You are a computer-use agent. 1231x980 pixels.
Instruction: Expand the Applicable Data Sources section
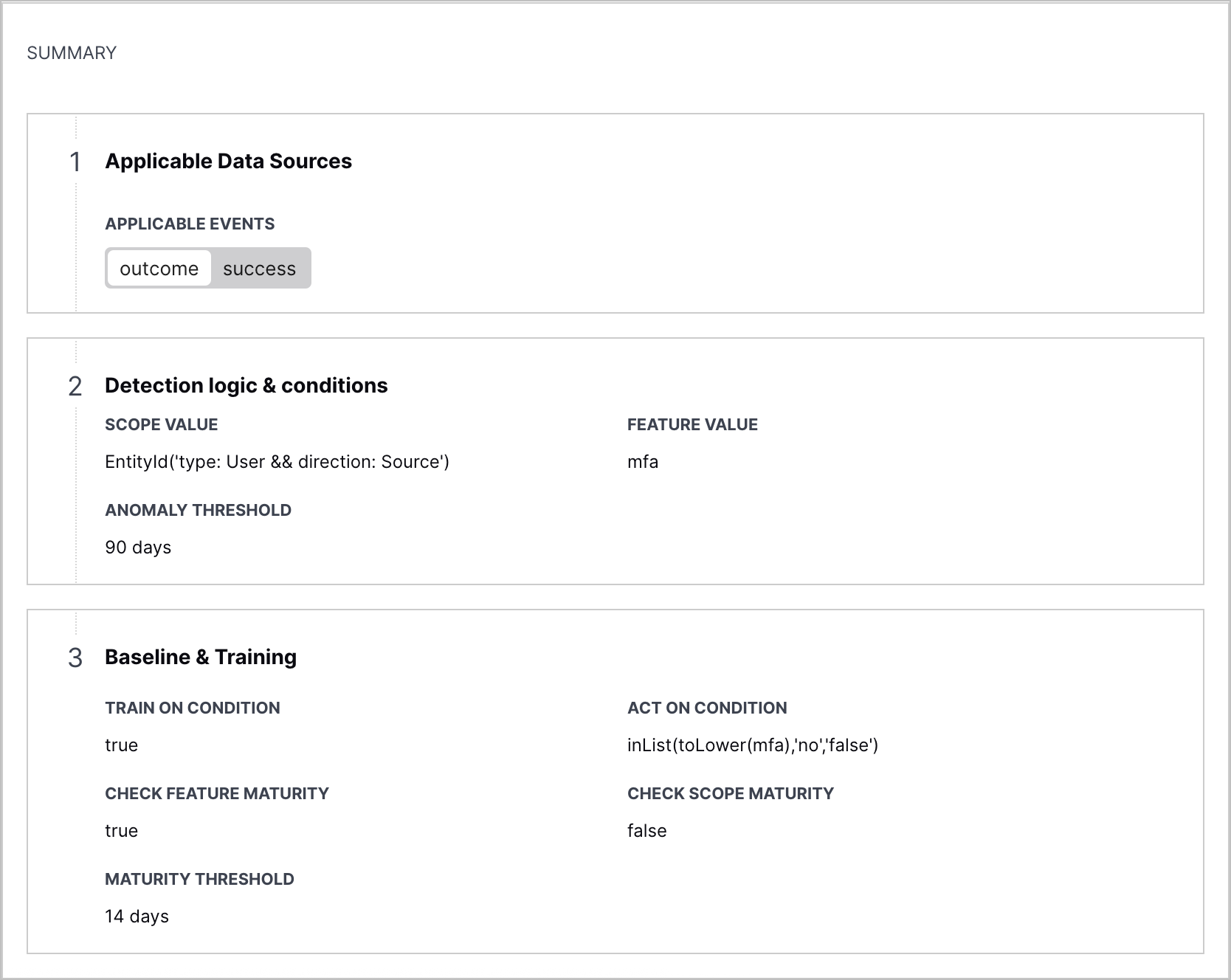click(x=229, y=161)
